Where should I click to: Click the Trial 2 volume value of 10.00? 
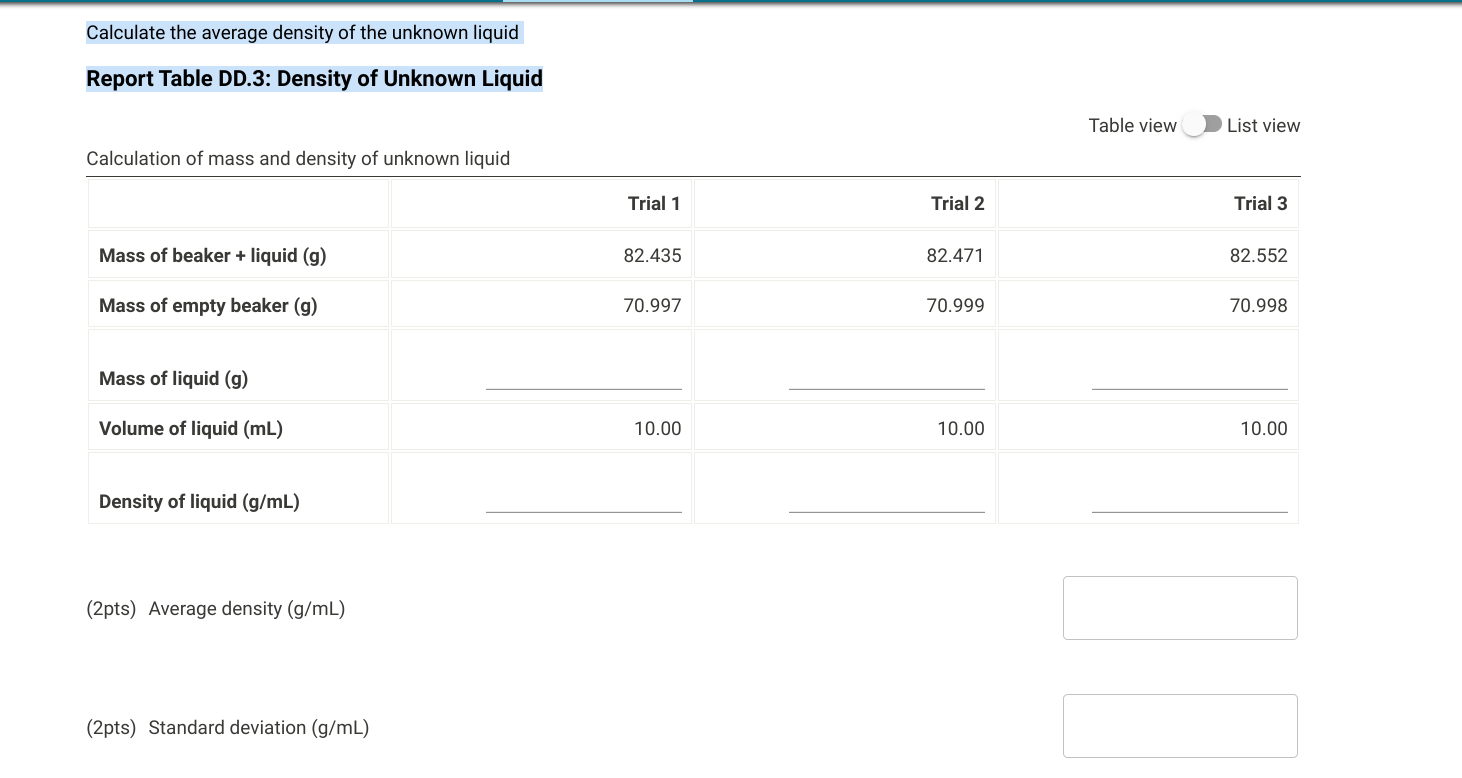(961, 428)
